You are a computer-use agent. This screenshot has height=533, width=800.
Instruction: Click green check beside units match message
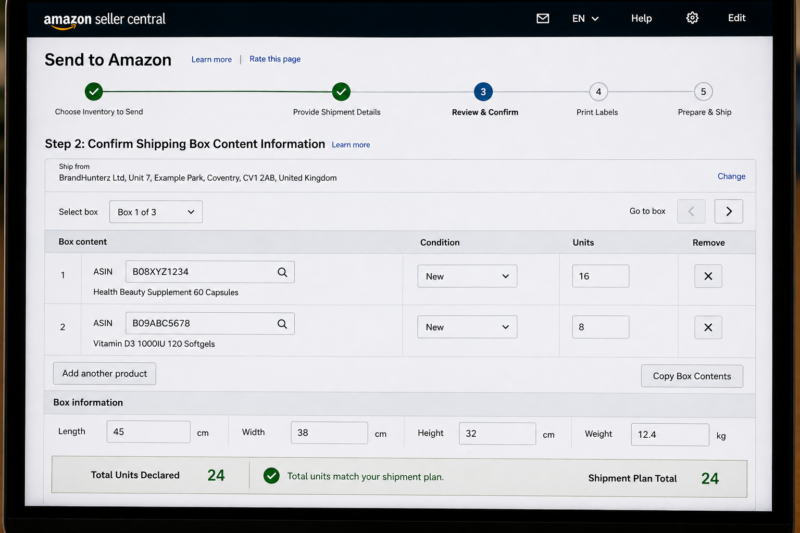[x=271, y=476]
